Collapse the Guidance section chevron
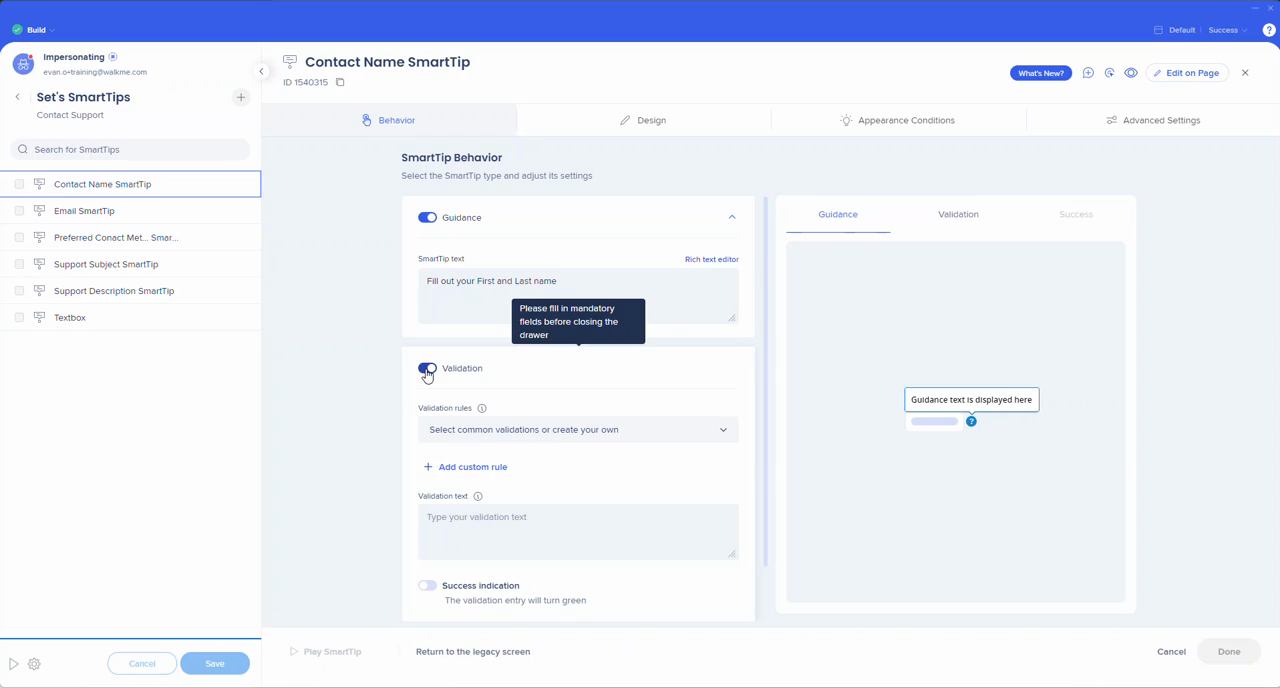Image resolution: width=1280 pixels, height=688 pixels. point(732,217)
